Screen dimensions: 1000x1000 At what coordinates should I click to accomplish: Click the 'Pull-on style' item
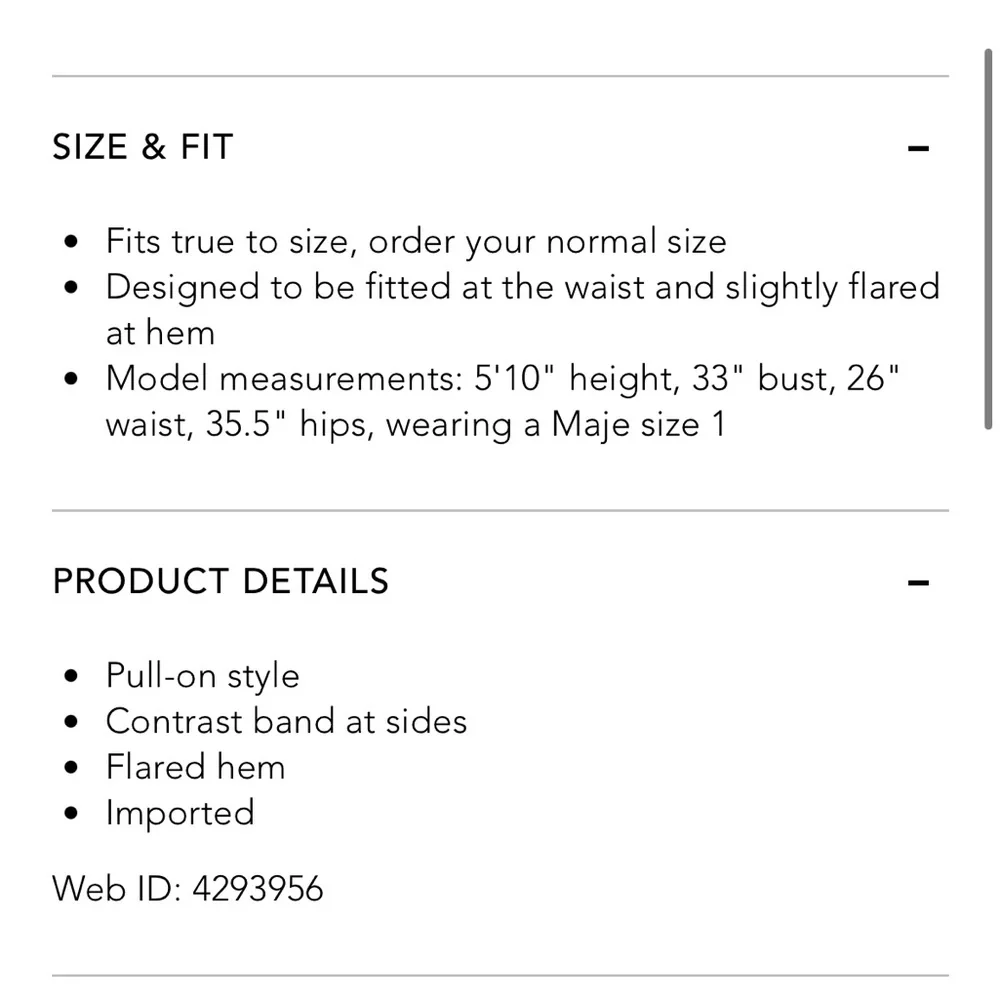pyautogui.click(x=202, y=676)
